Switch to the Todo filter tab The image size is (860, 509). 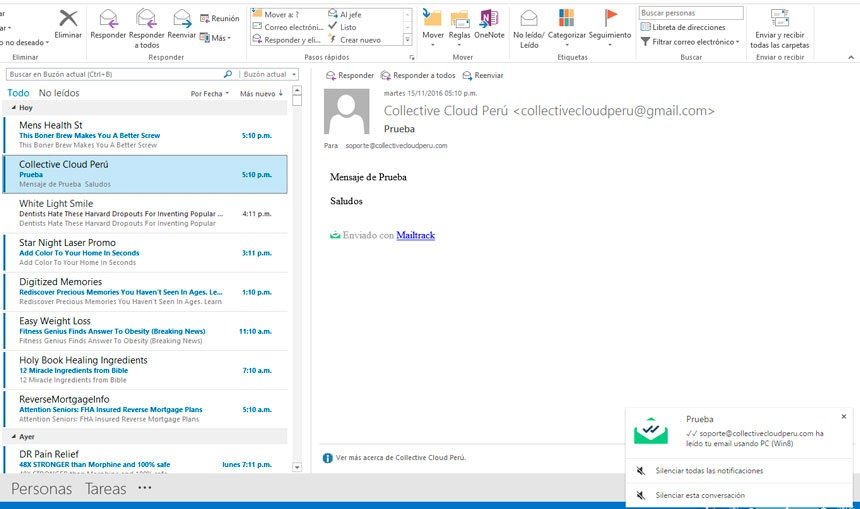coord(18,93)
